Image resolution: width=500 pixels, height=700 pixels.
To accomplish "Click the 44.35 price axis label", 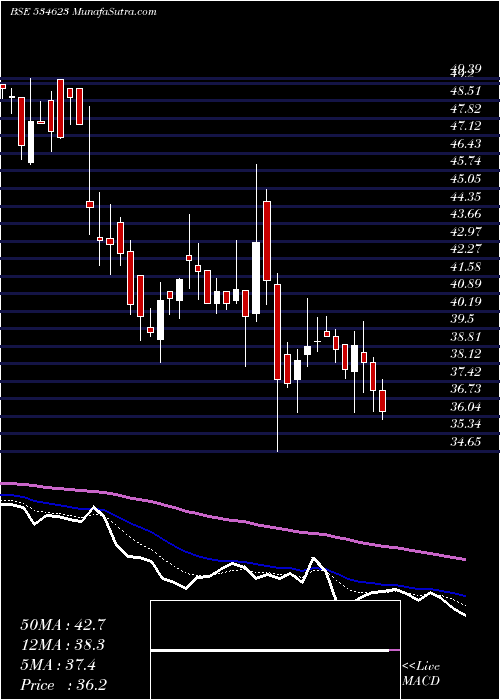I will 466,196.
